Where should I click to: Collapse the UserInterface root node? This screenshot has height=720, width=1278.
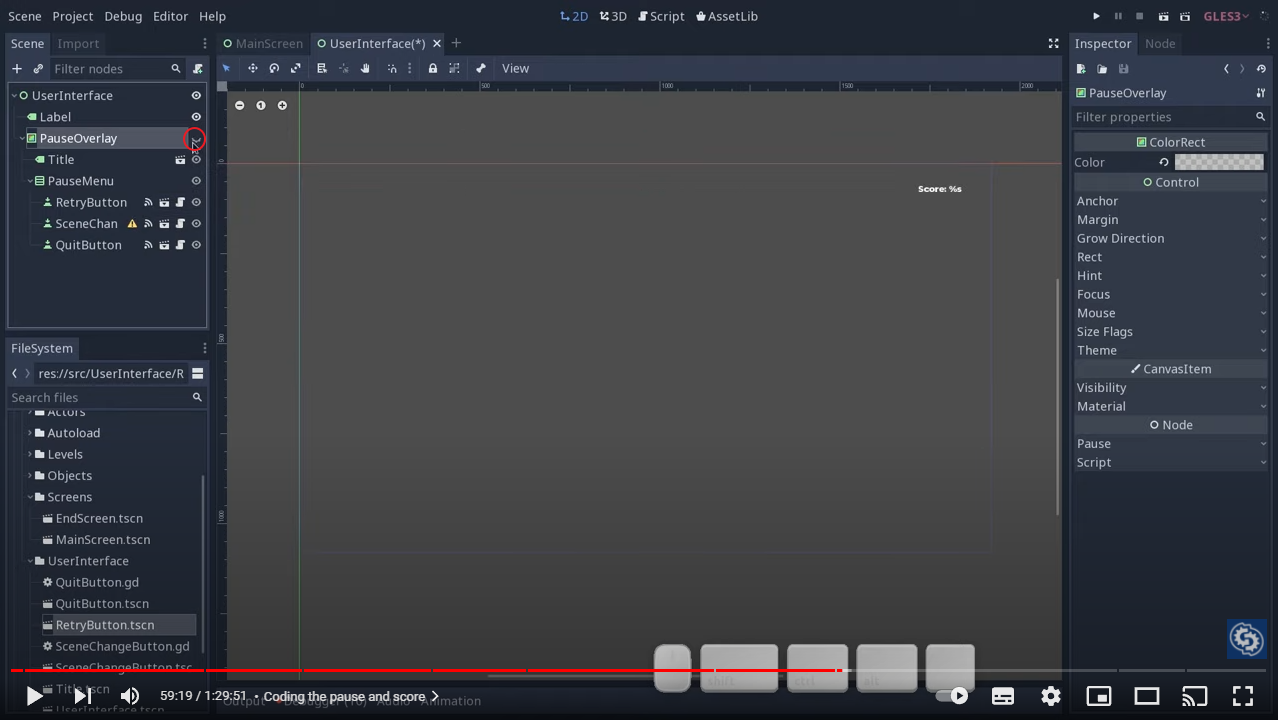pyautogui.click(x=15, y=96)
